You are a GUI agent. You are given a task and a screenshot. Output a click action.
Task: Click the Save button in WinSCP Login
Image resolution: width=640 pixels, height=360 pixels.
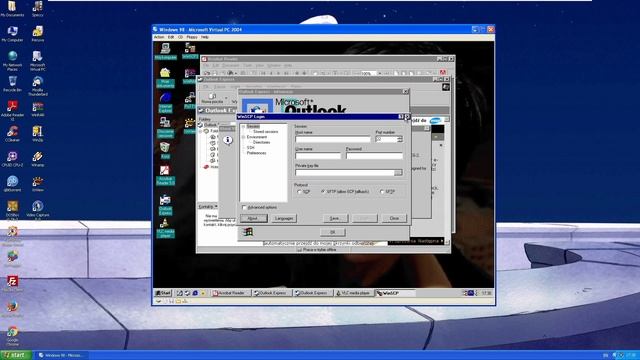335,218
